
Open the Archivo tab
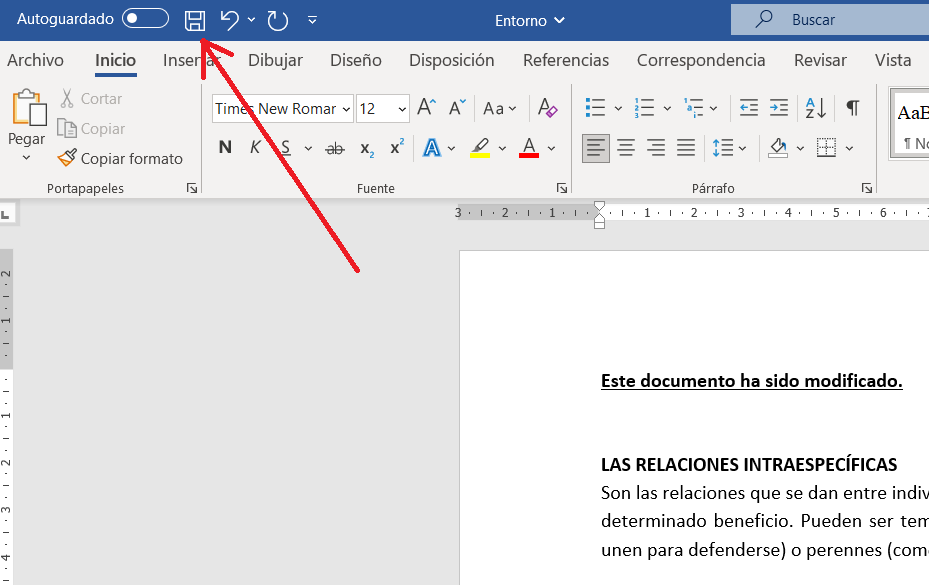coord(35,60)
